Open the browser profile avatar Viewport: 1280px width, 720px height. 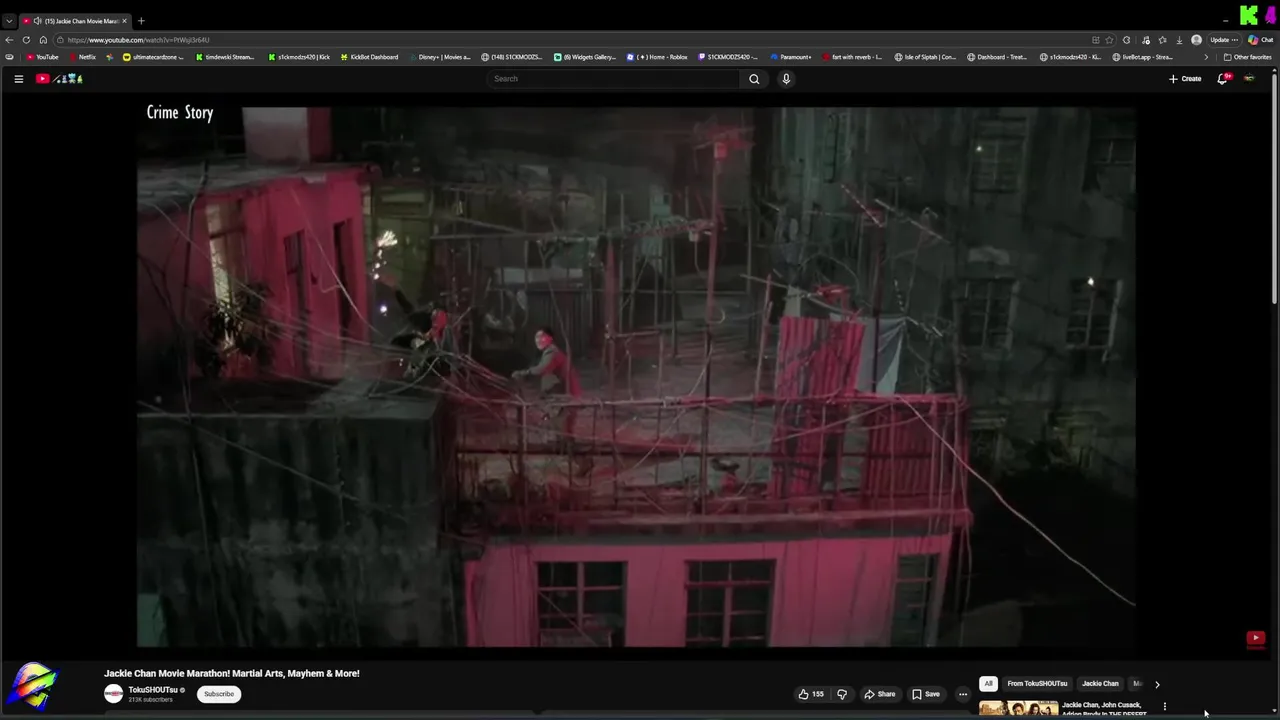pyautogui.click(x=1196, y=40)
